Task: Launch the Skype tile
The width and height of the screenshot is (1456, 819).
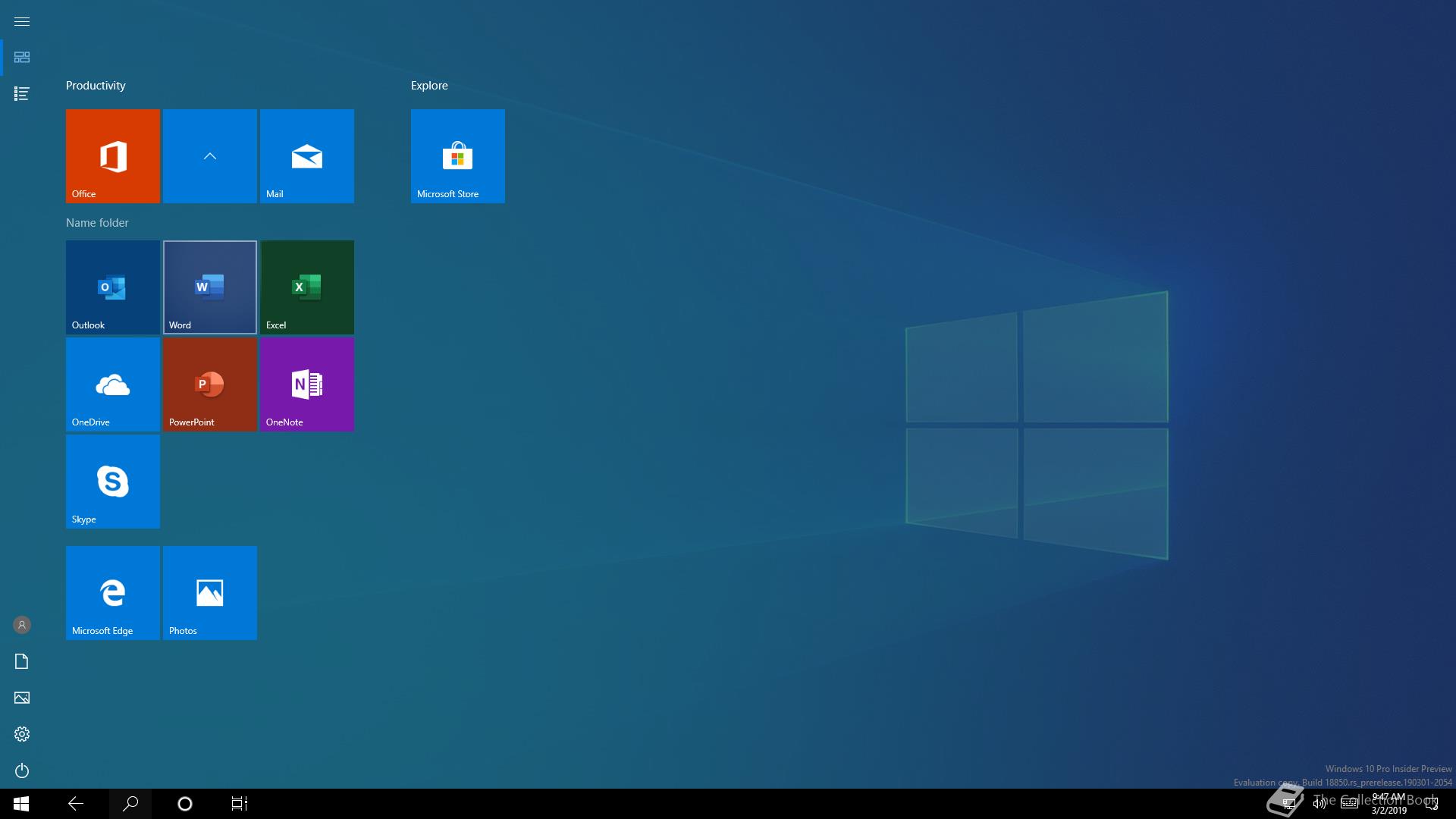Action: point(113,482)
